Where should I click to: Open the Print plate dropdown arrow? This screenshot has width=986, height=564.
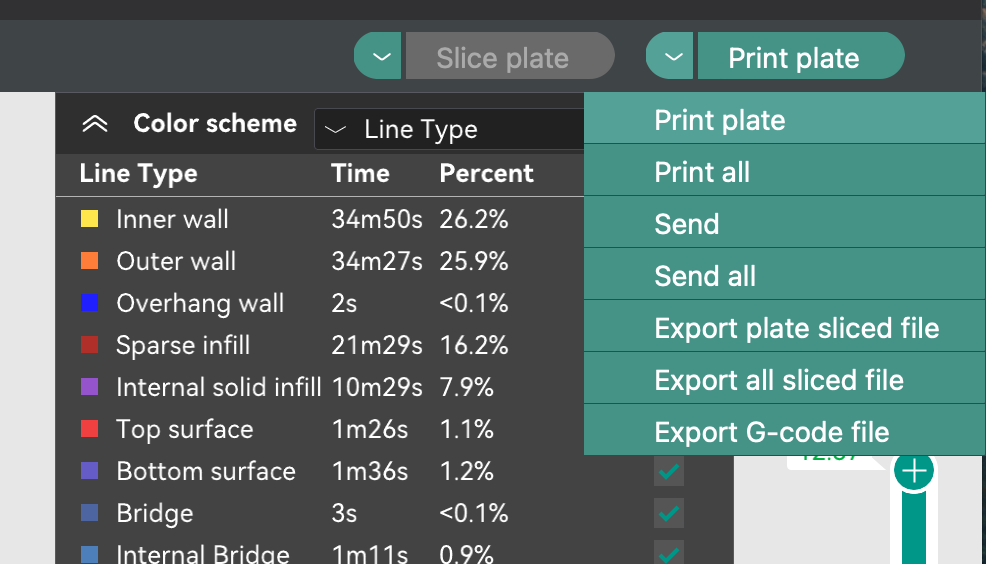click(670, 56)
